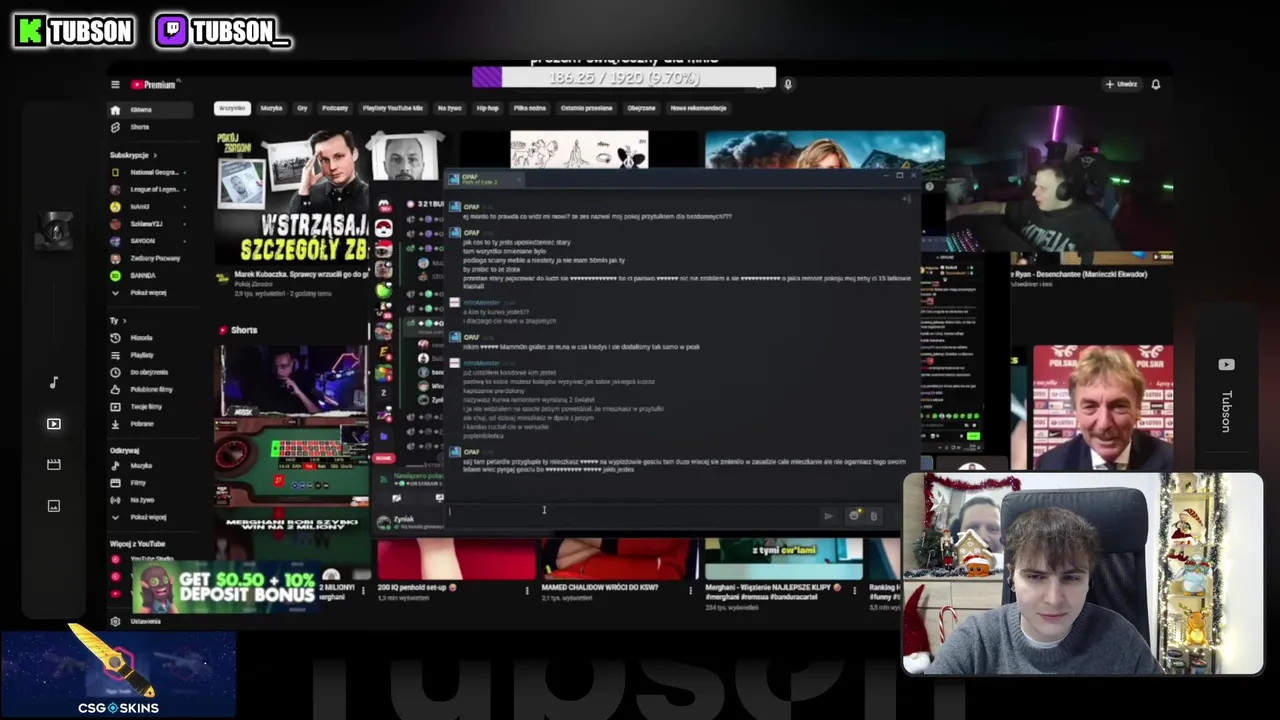The image size is (1280, 720).
Task: Select the Hip-hop filter chip
Action: click(x=487, y=108)
